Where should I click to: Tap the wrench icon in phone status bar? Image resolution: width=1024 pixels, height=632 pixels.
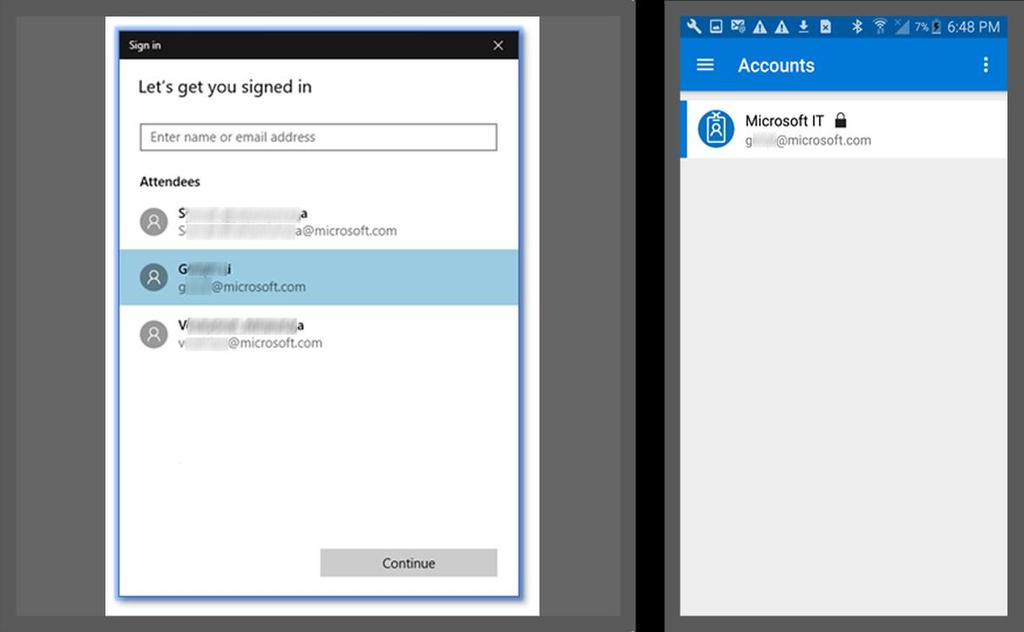point(694,26)
